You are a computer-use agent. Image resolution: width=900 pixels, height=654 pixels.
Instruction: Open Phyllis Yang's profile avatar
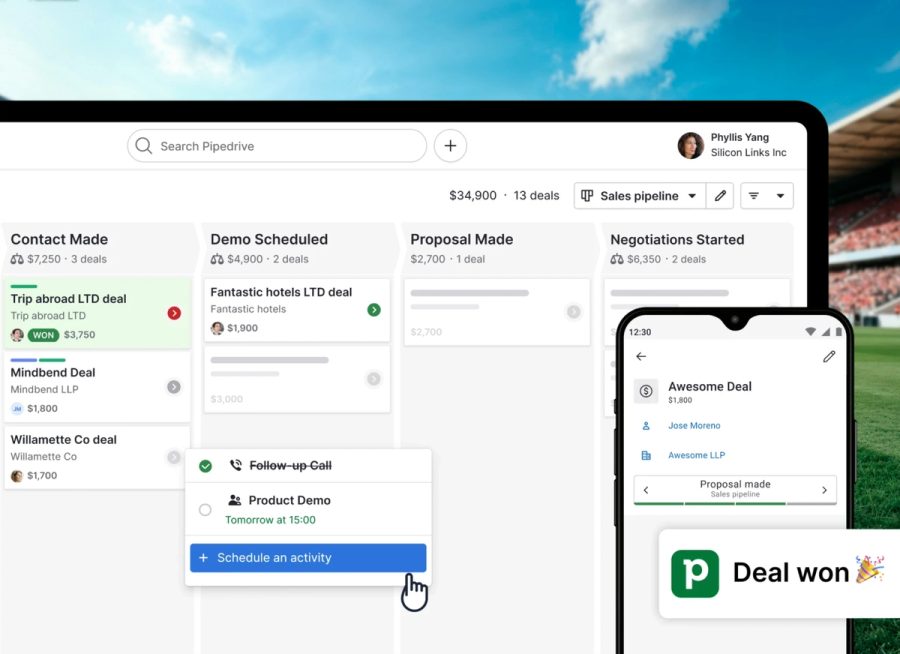[690, 145]
